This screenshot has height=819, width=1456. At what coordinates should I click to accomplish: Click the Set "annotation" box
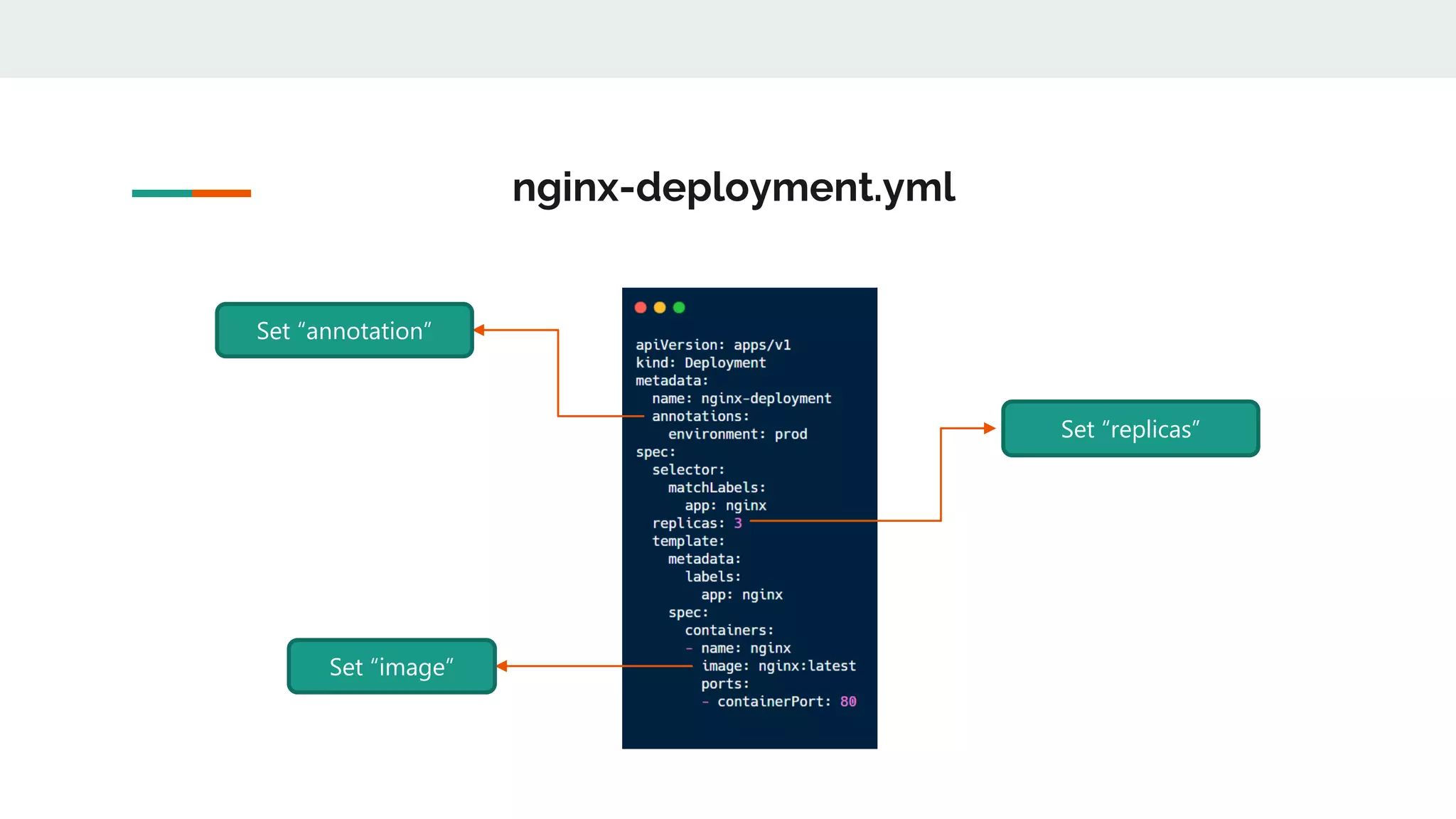pyautogui.click(x=345, y=331)
